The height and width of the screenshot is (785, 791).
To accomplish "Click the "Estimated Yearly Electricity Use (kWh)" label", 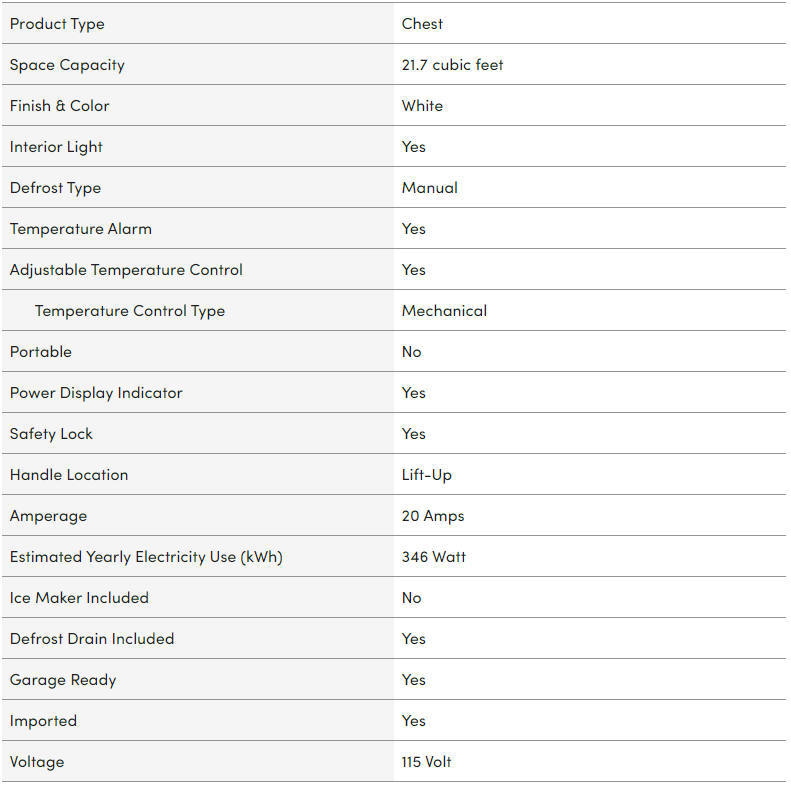I will (146, 557).
